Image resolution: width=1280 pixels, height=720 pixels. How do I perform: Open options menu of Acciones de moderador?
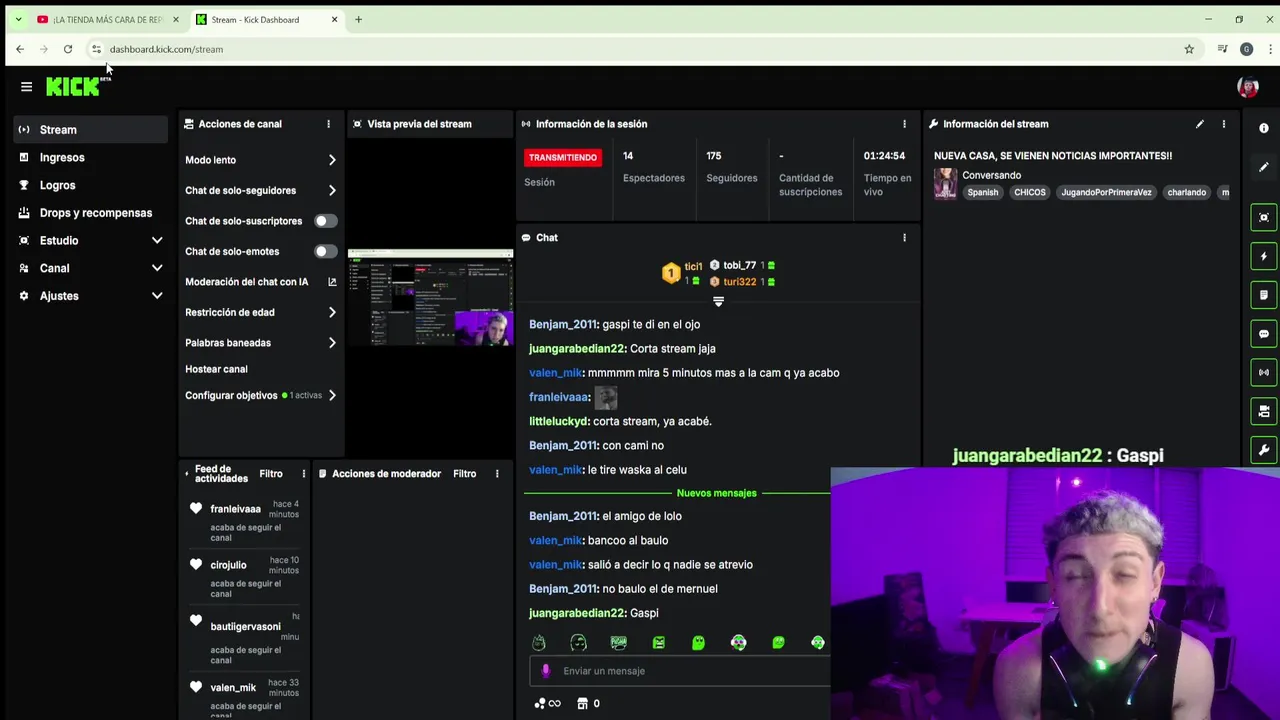tap(496, 474)
